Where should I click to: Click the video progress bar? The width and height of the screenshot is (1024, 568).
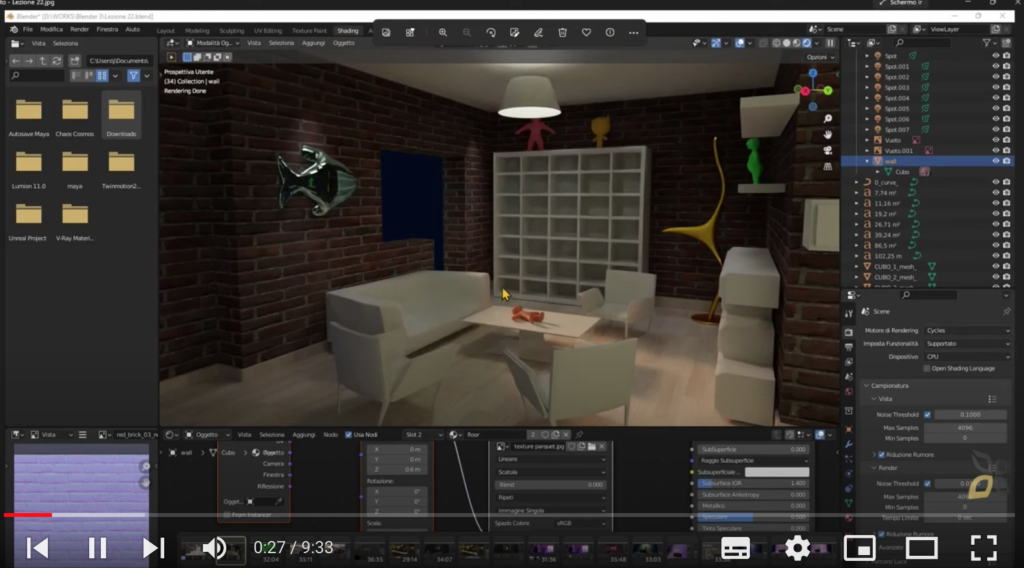pos(509,515)
